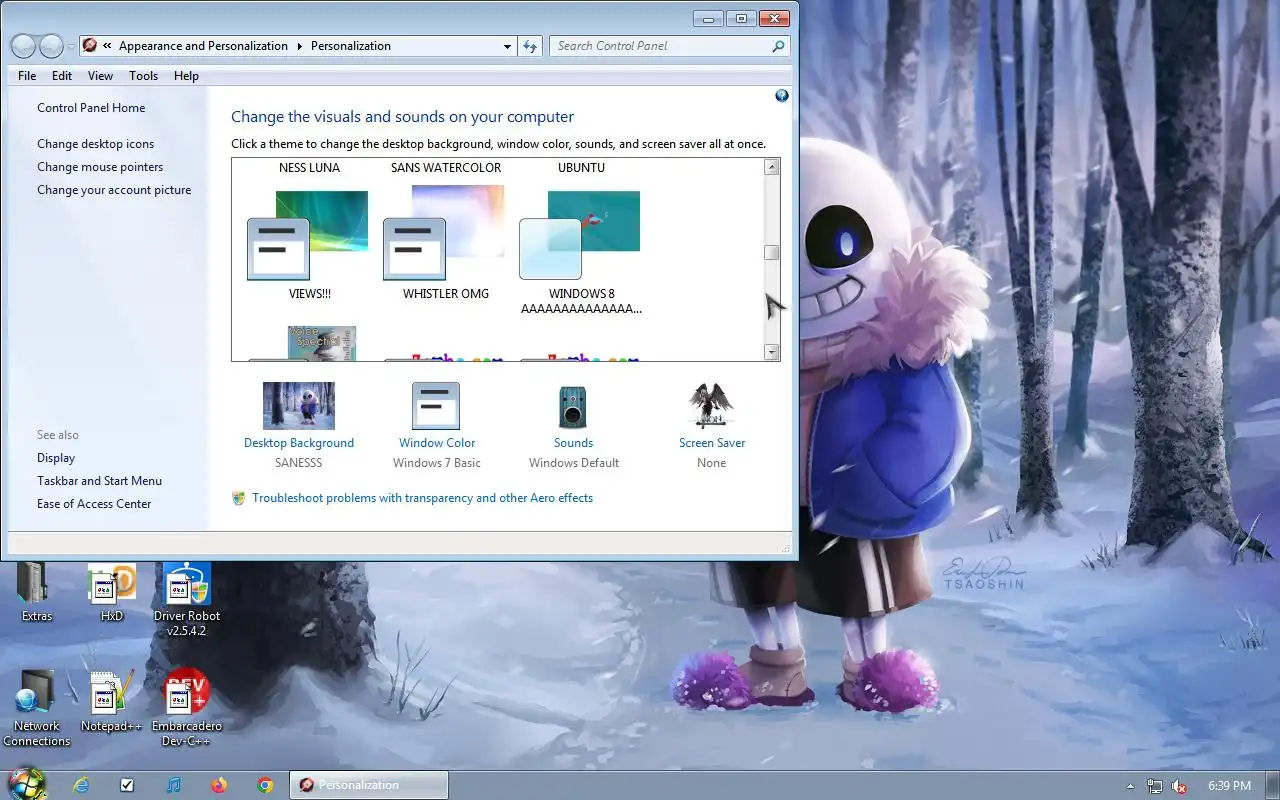Select Driver Robot v2.5.4.2 desktop icon
Image resolution: width=1280 pixels, height=800 pixels.
point(186,599)
